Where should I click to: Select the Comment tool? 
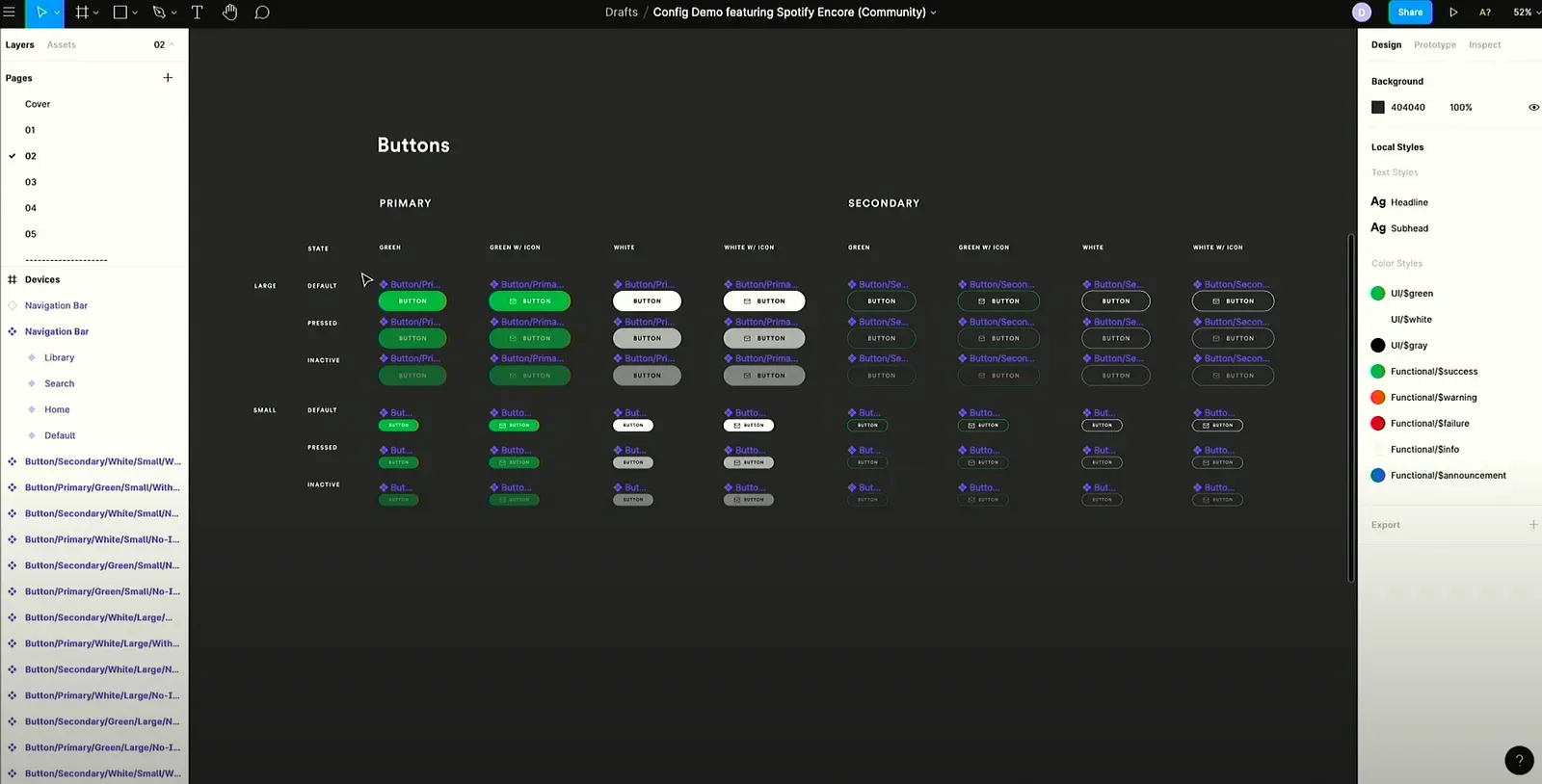point(262,13)
